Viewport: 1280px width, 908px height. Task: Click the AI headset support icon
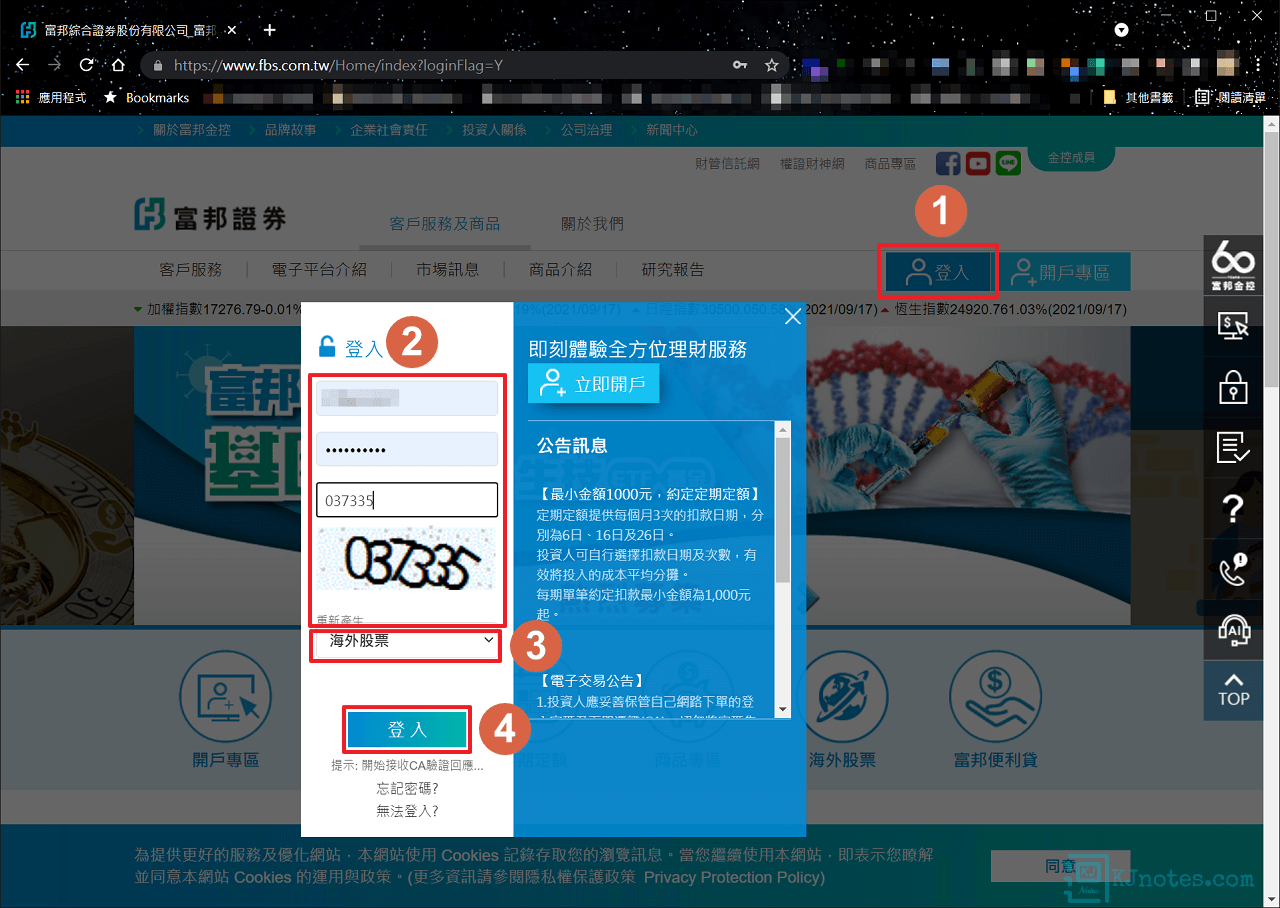[1233, 630]
